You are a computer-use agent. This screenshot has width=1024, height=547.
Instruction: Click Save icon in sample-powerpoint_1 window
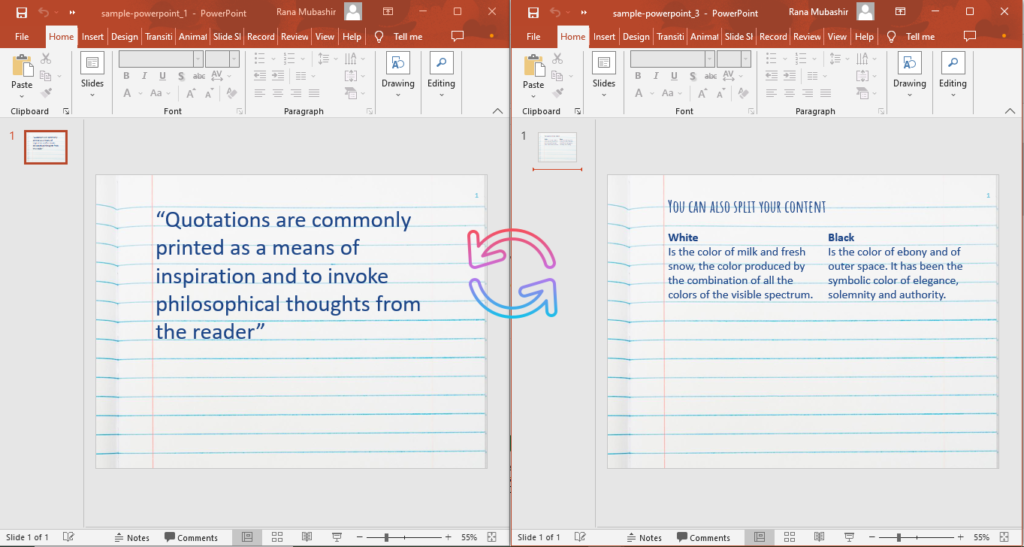(x=21, y=12)
